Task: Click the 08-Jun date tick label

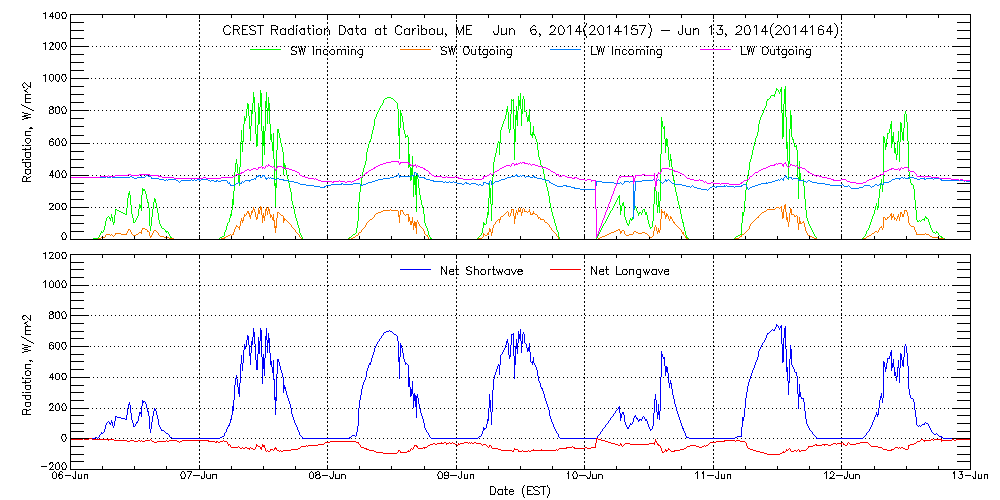Action: point(328,478)
